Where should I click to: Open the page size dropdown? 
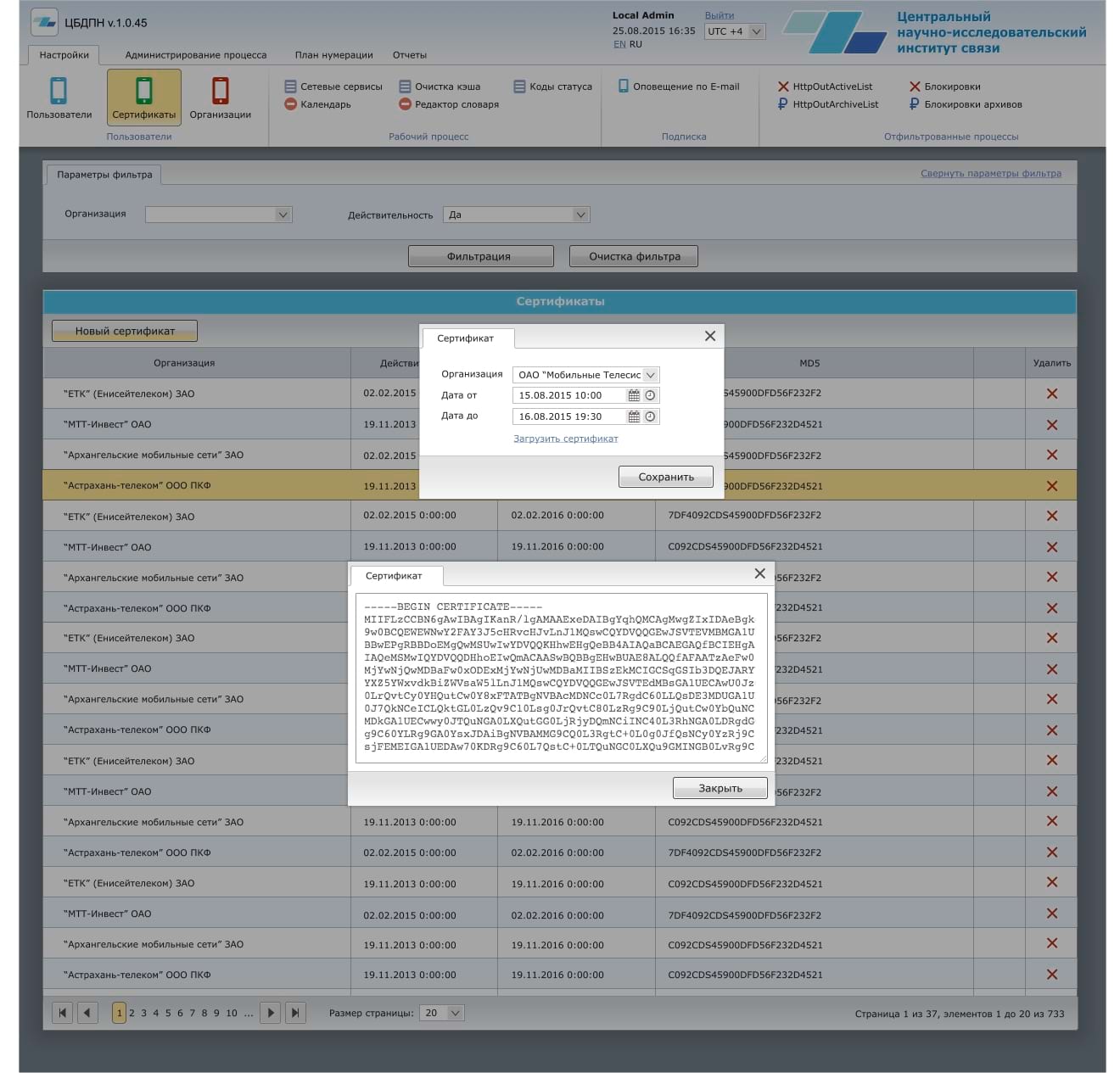click(x=455, y=1013)
